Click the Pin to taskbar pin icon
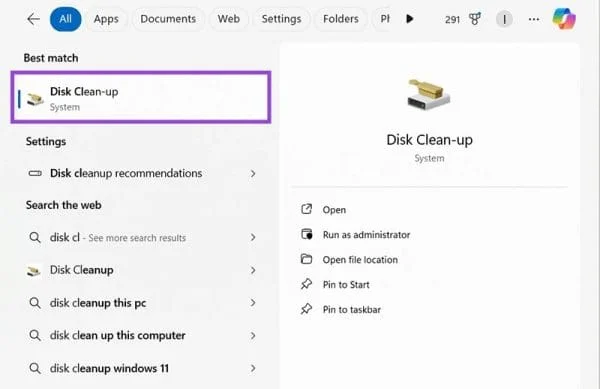 coord(306,309)
